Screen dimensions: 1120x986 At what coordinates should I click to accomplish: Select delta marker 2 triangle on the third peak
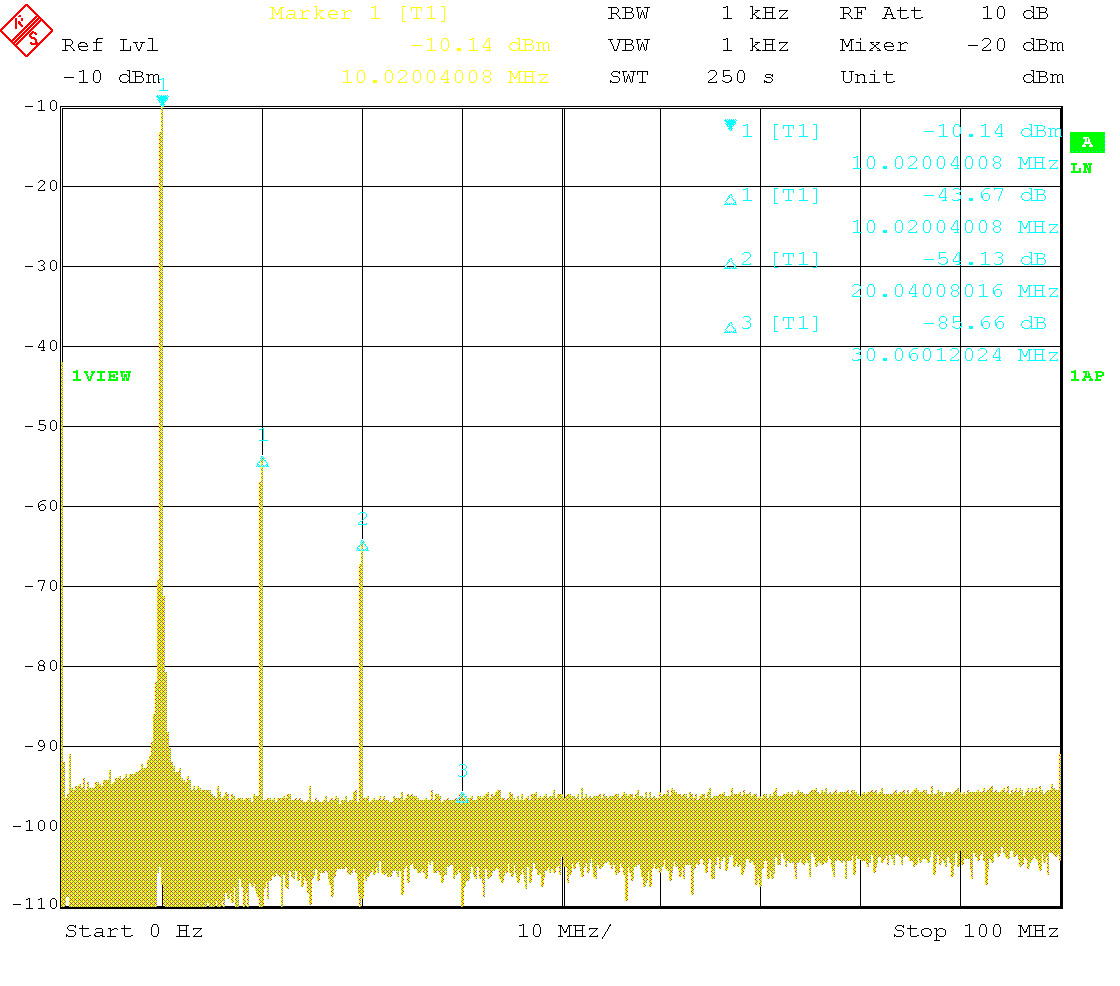click(x=362, y=547)
